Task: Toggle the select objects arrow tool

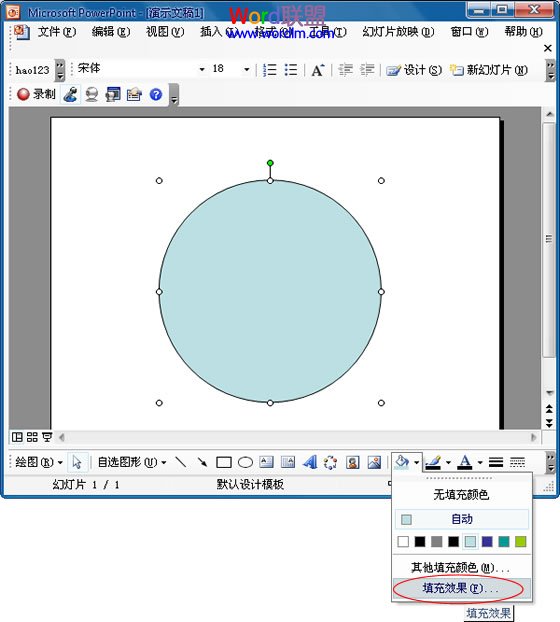Action: (x=77, y=462)
